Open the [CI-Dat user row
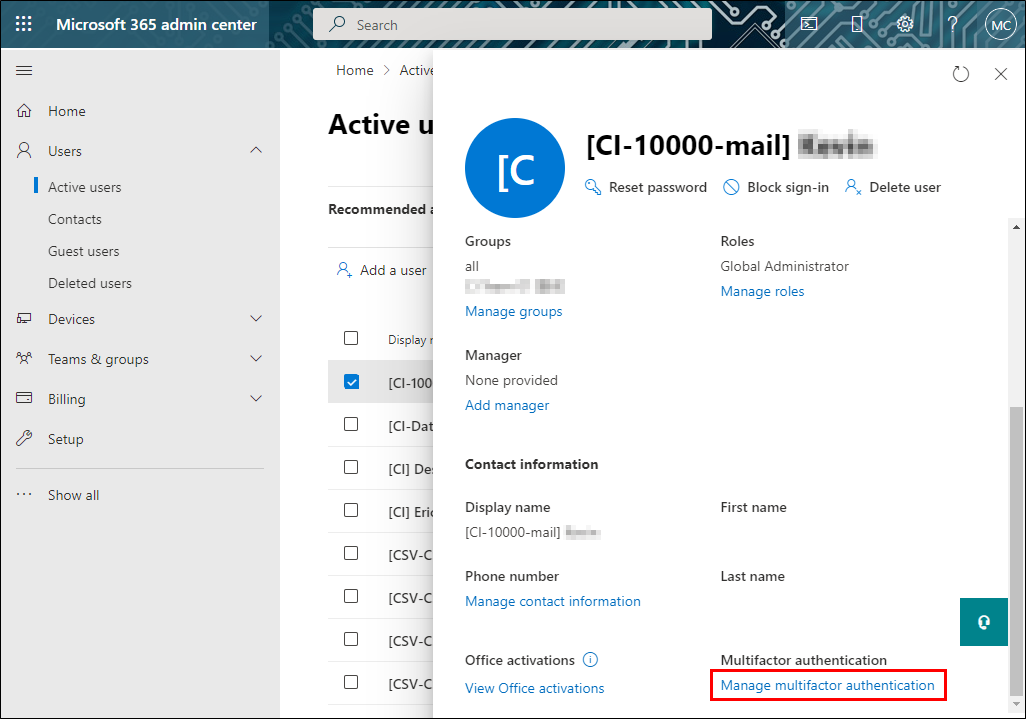The height and width of the screenshot is (719, 1026). tap(380, 425)
